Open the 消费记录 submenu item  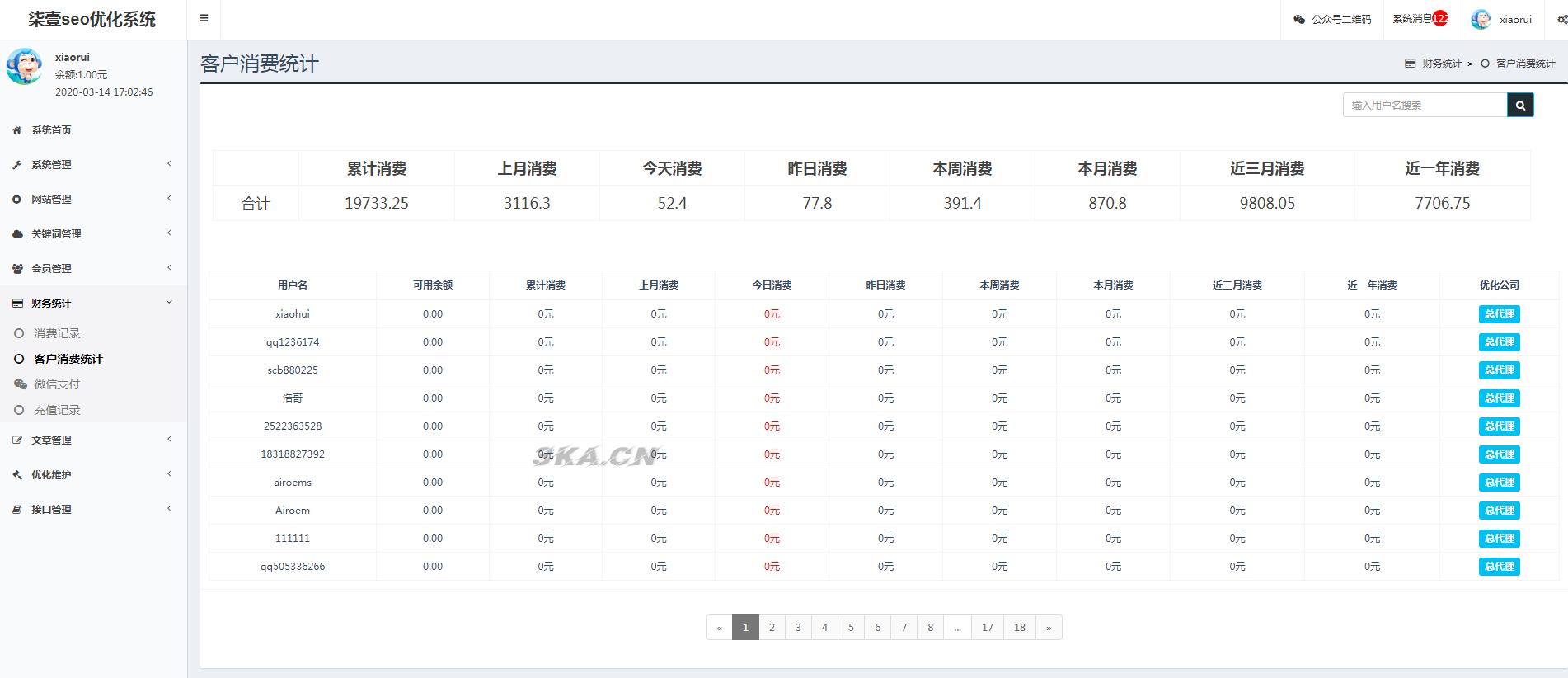pyautogui.click(x=57, y=333)
